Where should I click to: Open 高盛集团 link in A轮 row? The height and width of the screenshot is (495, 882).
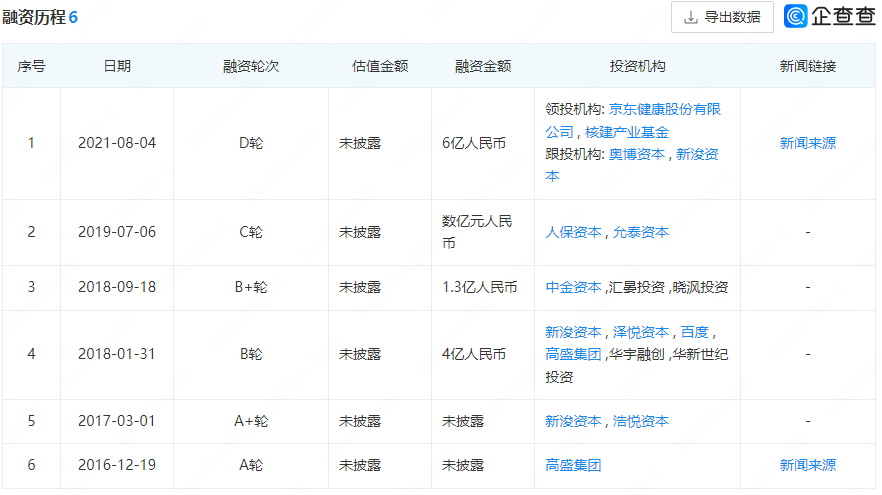573,465
